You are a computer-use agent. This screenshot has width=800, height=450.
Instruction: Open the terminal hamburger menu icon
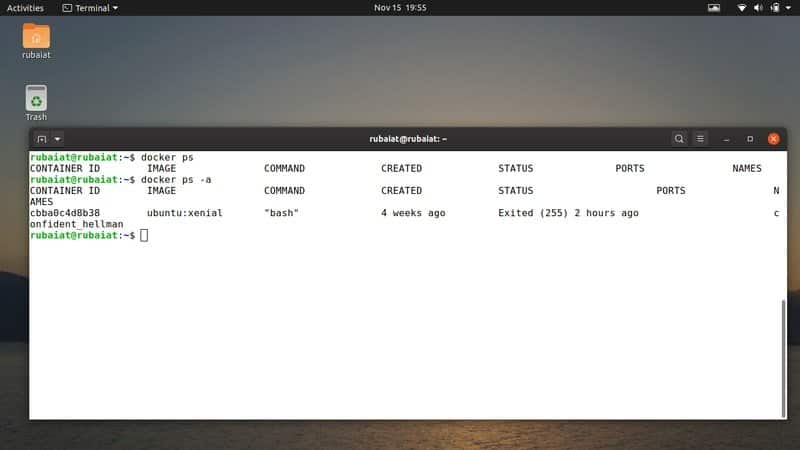pyautogui.click(x=700, y=139)
